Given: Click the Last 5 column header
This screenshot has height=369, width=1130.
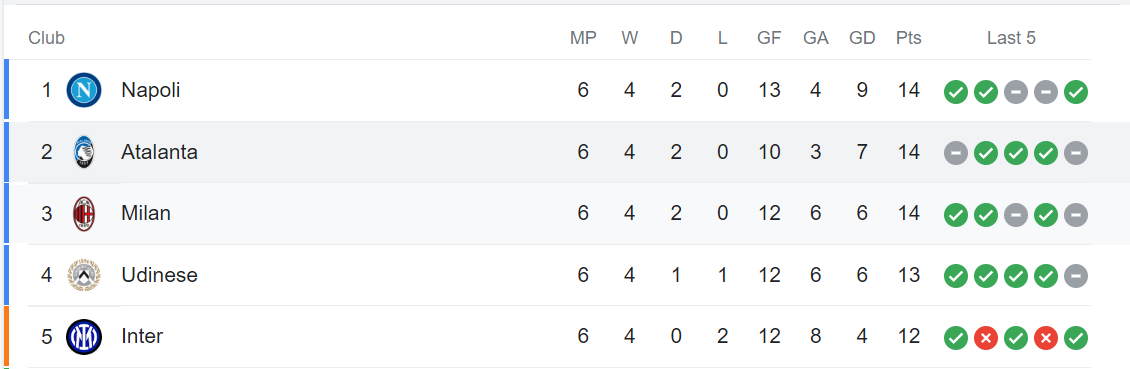Looking at the screenshot, I should click(1011, 38).
